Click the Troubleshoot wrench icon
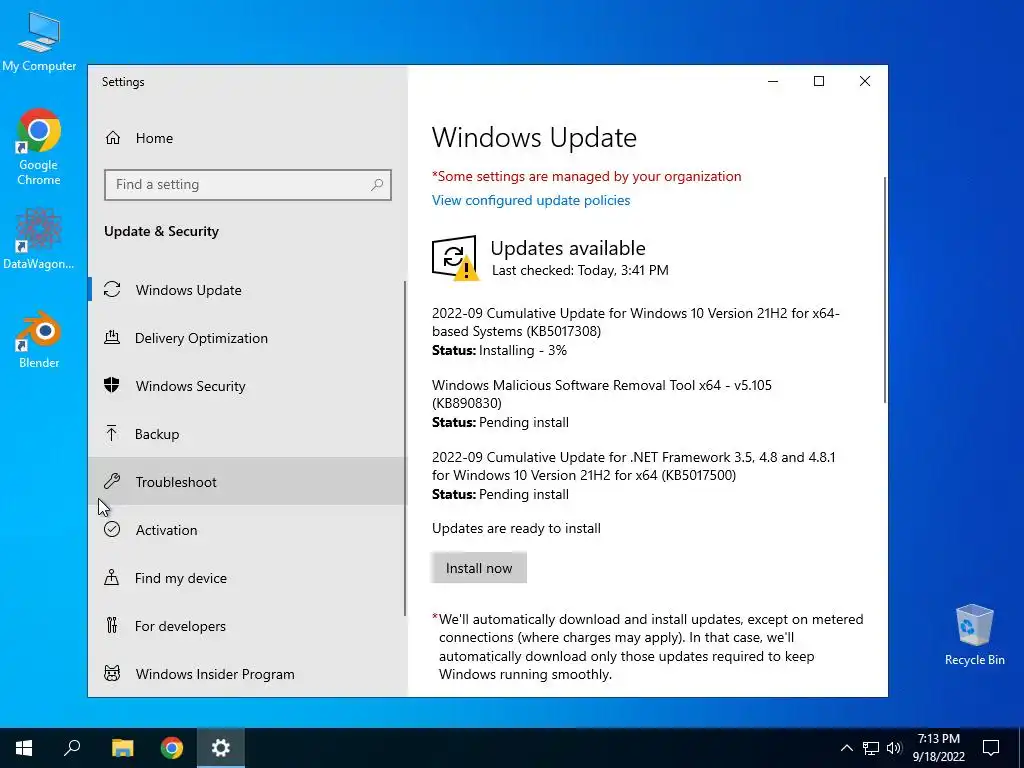The image size is (1024, 768). [112, 481]
